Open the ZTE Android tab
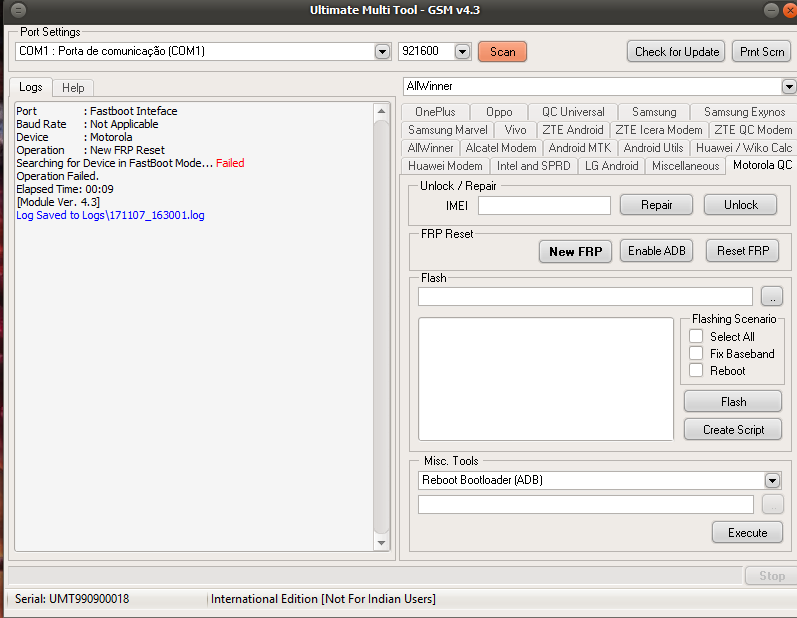 [x=573, y=130]
